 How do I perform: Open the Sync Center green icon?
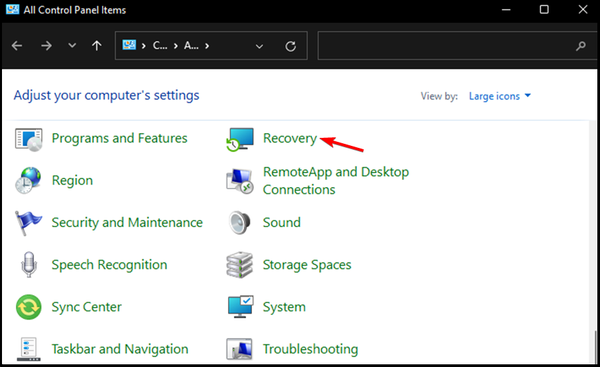pyautogui.click(x=29, y=307)
